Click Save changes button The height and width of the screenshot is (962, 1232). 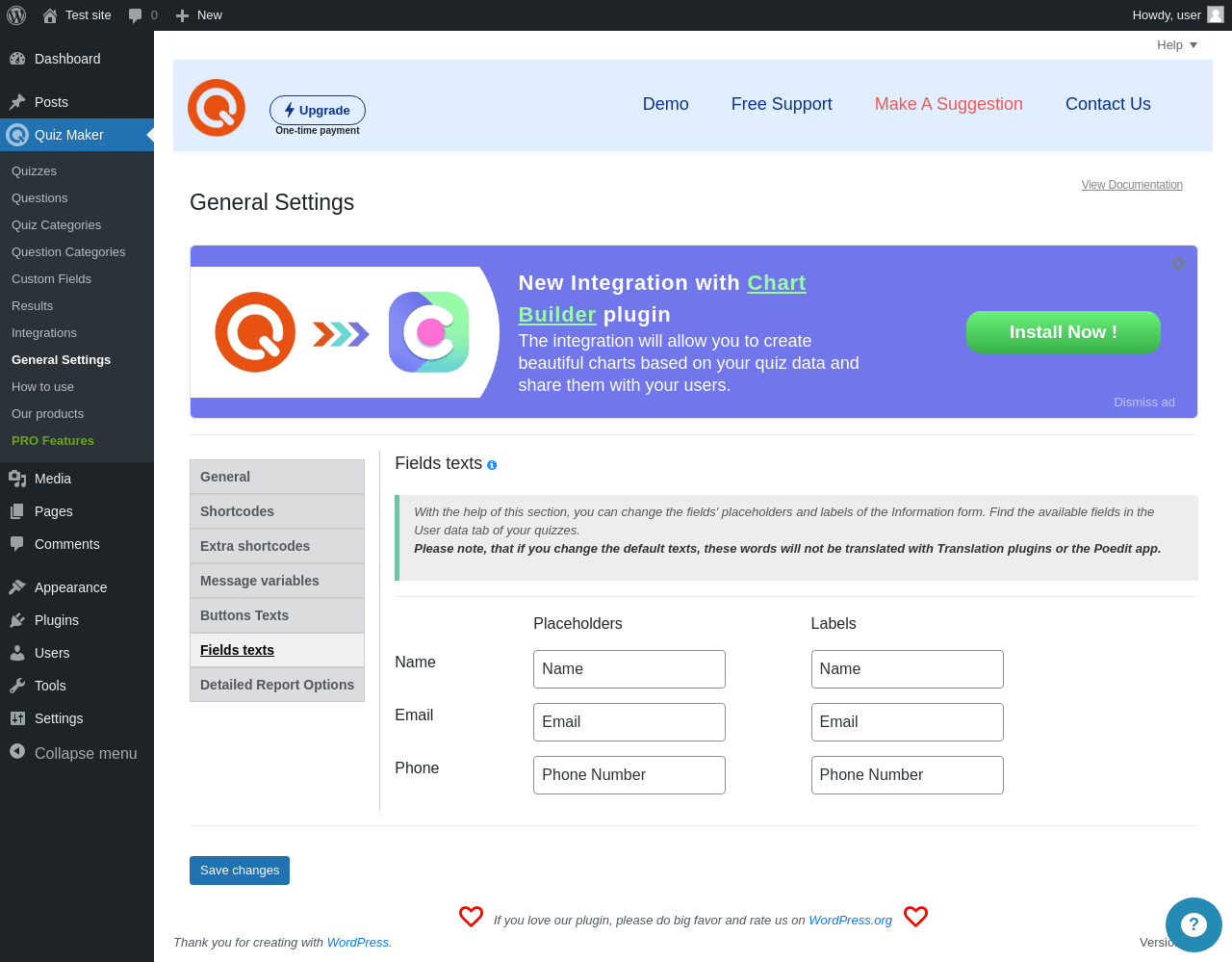240,871
